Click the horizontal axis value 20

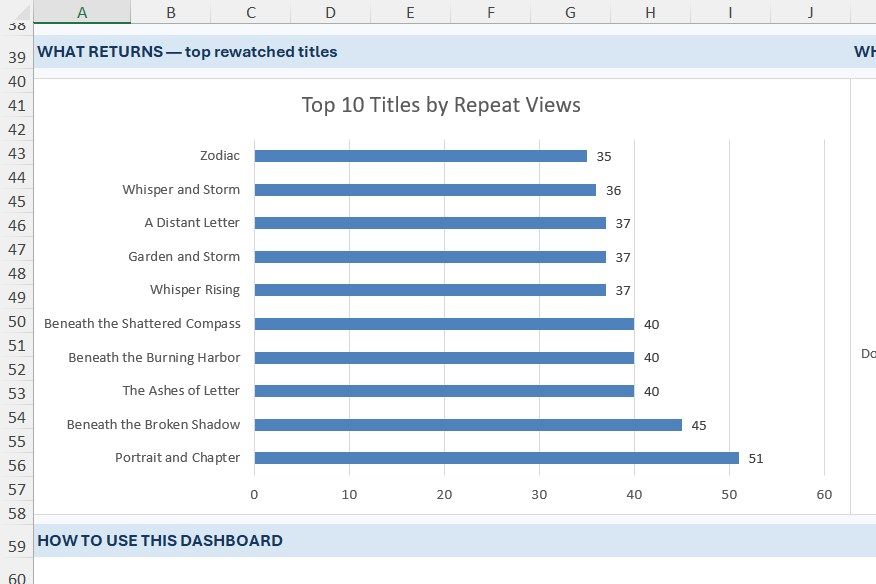(444, 495)
